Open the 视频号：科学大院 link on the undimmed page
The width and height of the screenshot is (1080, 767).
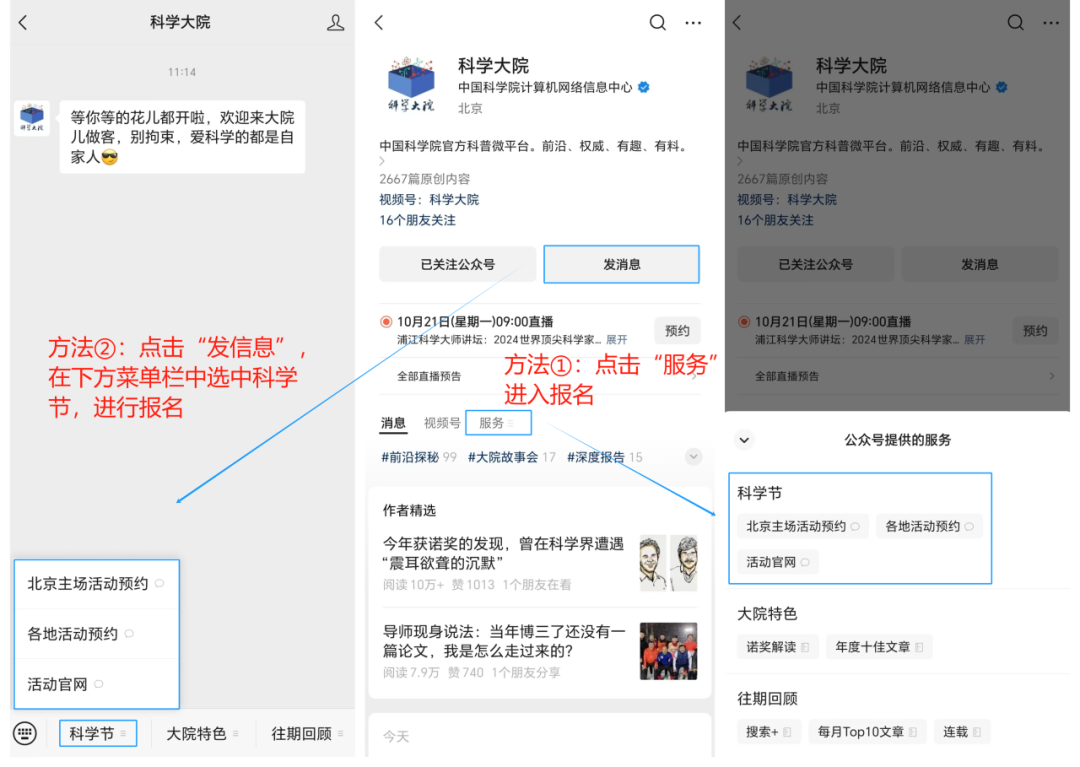pyautogui.click(x=429, y=200)
